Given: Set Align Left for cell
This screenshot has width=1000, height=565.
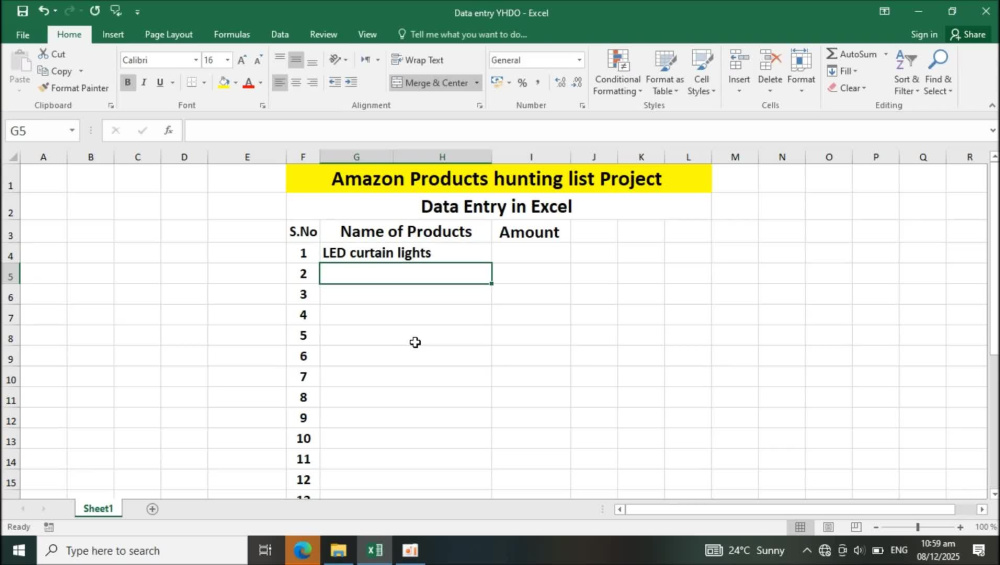Looking at the screenshot, I should [279, 82].
